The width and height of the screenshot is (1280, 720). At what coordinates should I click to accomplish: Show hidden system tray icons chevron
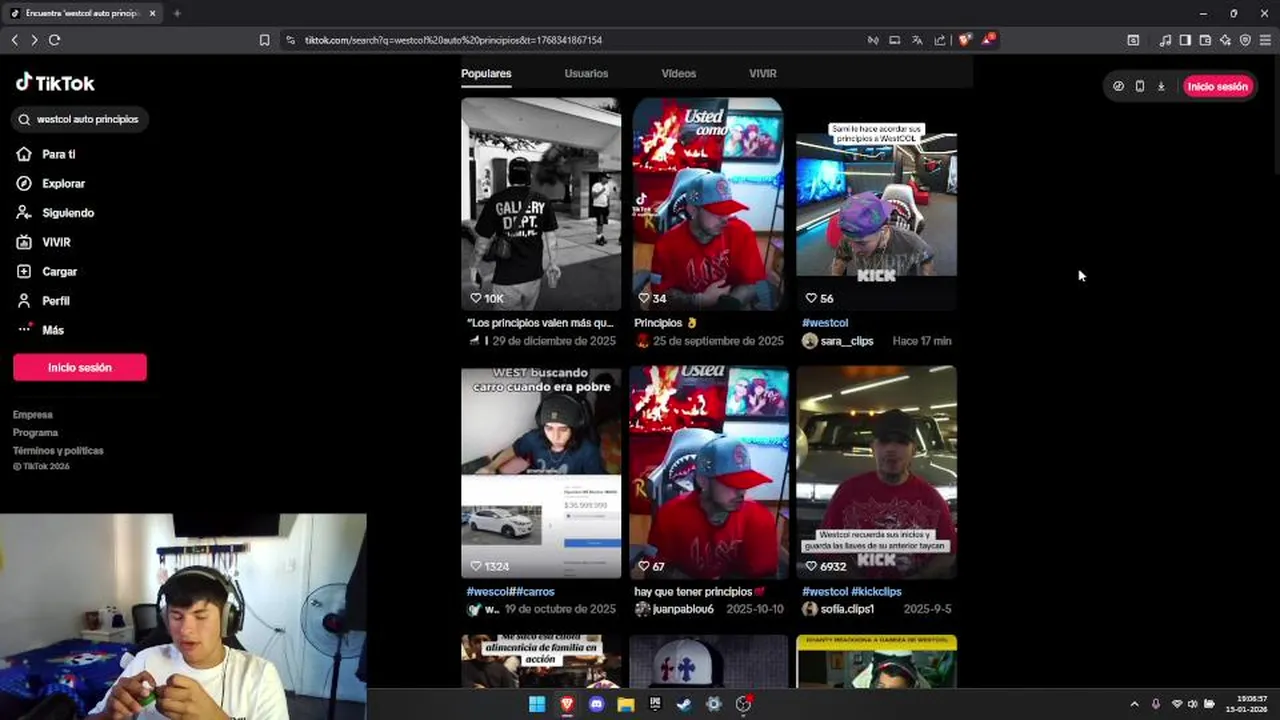coord(1134,704)
